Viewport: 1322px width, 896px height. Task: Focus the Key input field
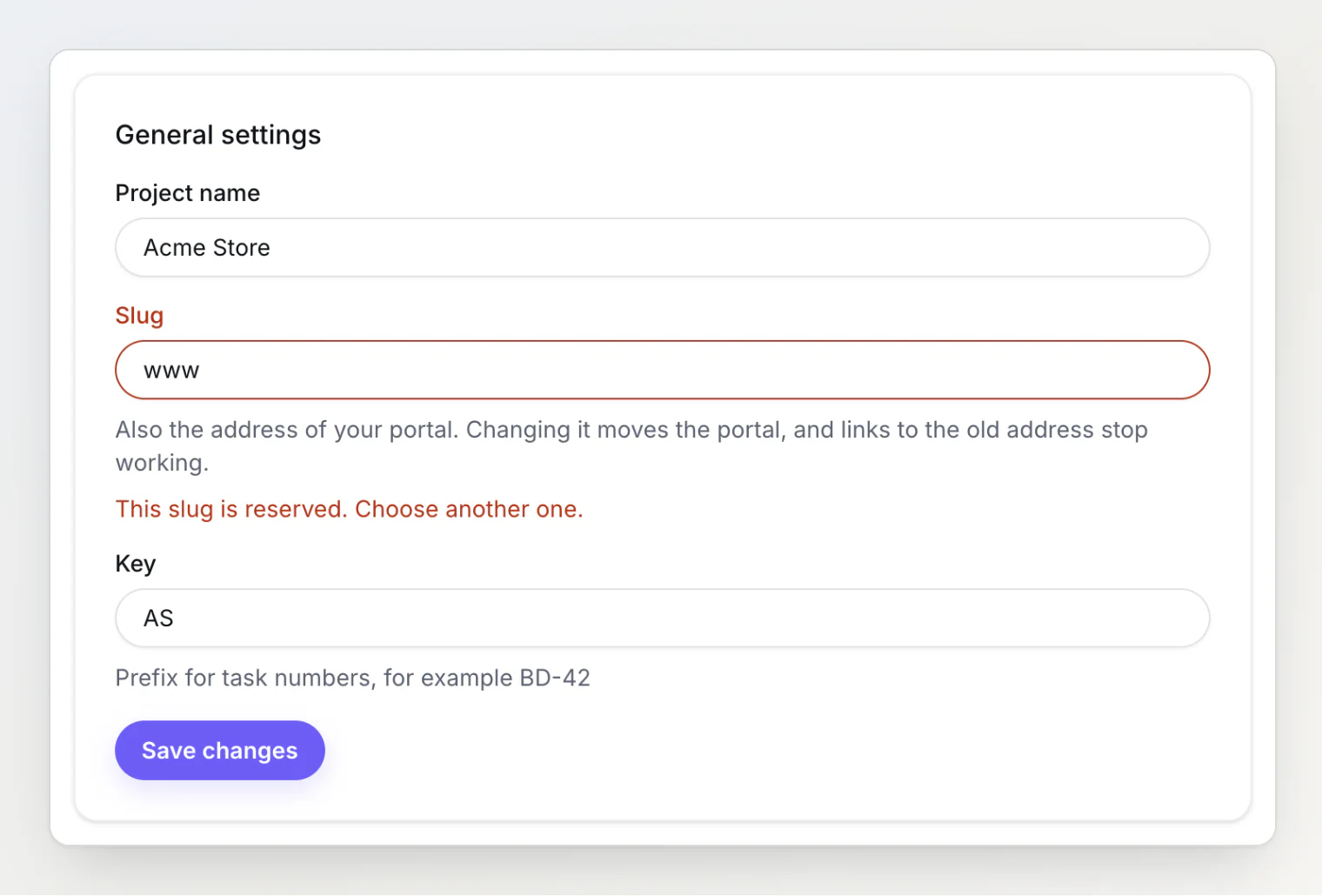point(663,618)
